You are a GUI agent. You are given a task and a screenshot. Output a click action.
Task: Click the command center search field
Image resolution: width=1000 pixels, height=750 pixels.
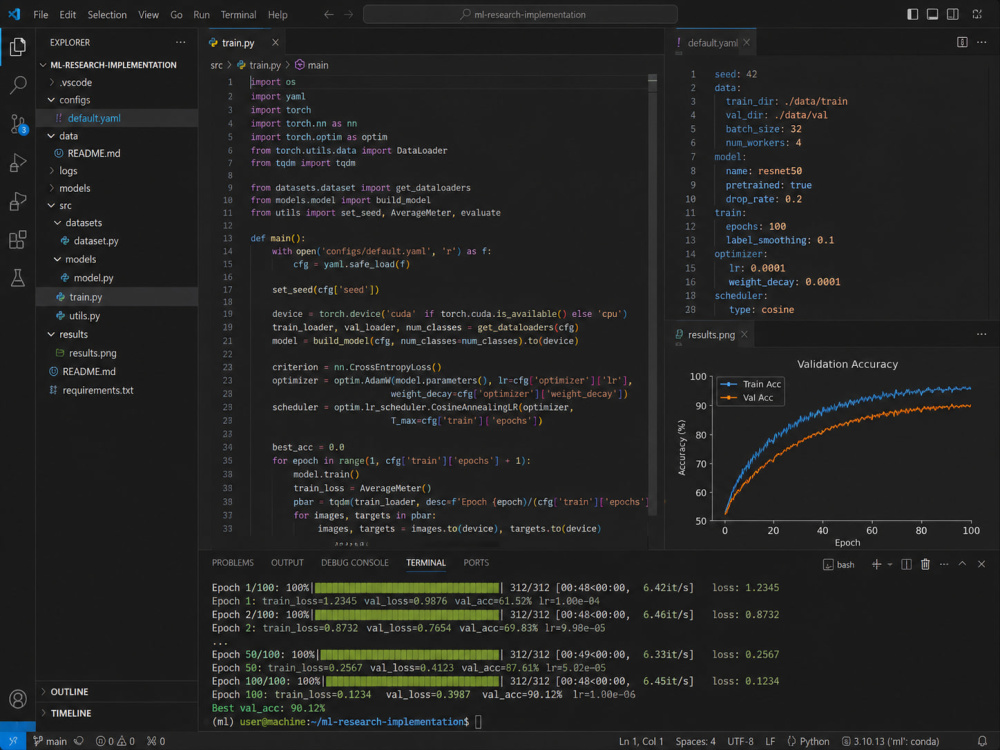(520, 14)
